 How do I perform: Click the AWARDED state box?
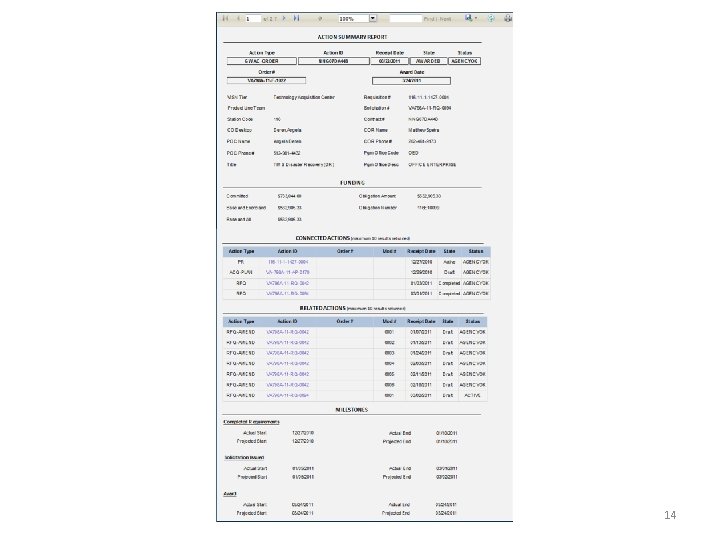click(428, 61)
